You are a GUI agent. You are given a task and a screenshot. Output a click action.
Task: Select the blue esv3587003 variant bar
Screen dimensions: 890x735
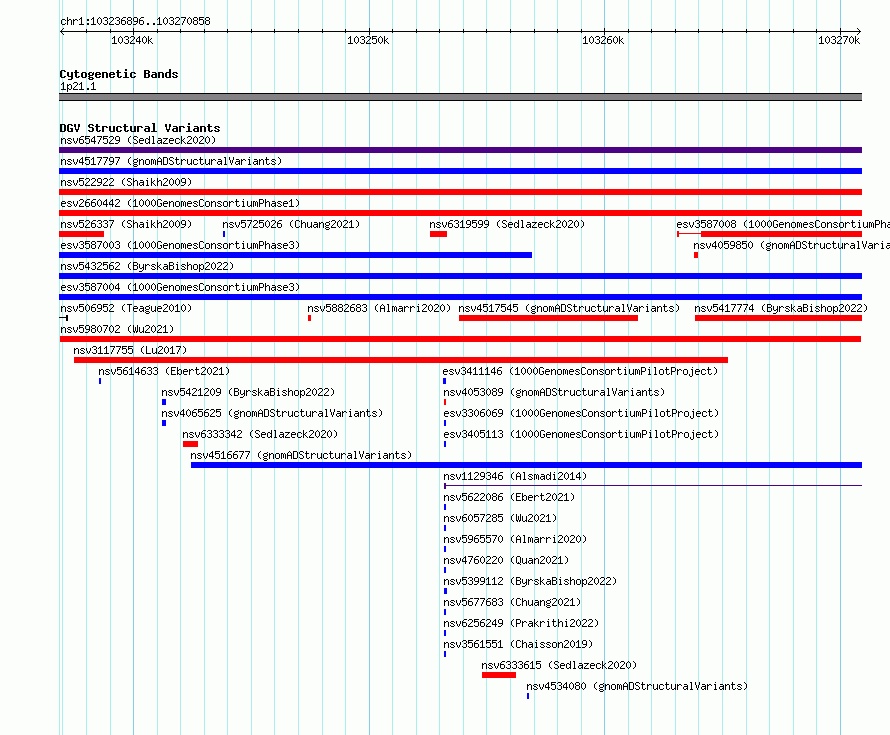[296, 255]
